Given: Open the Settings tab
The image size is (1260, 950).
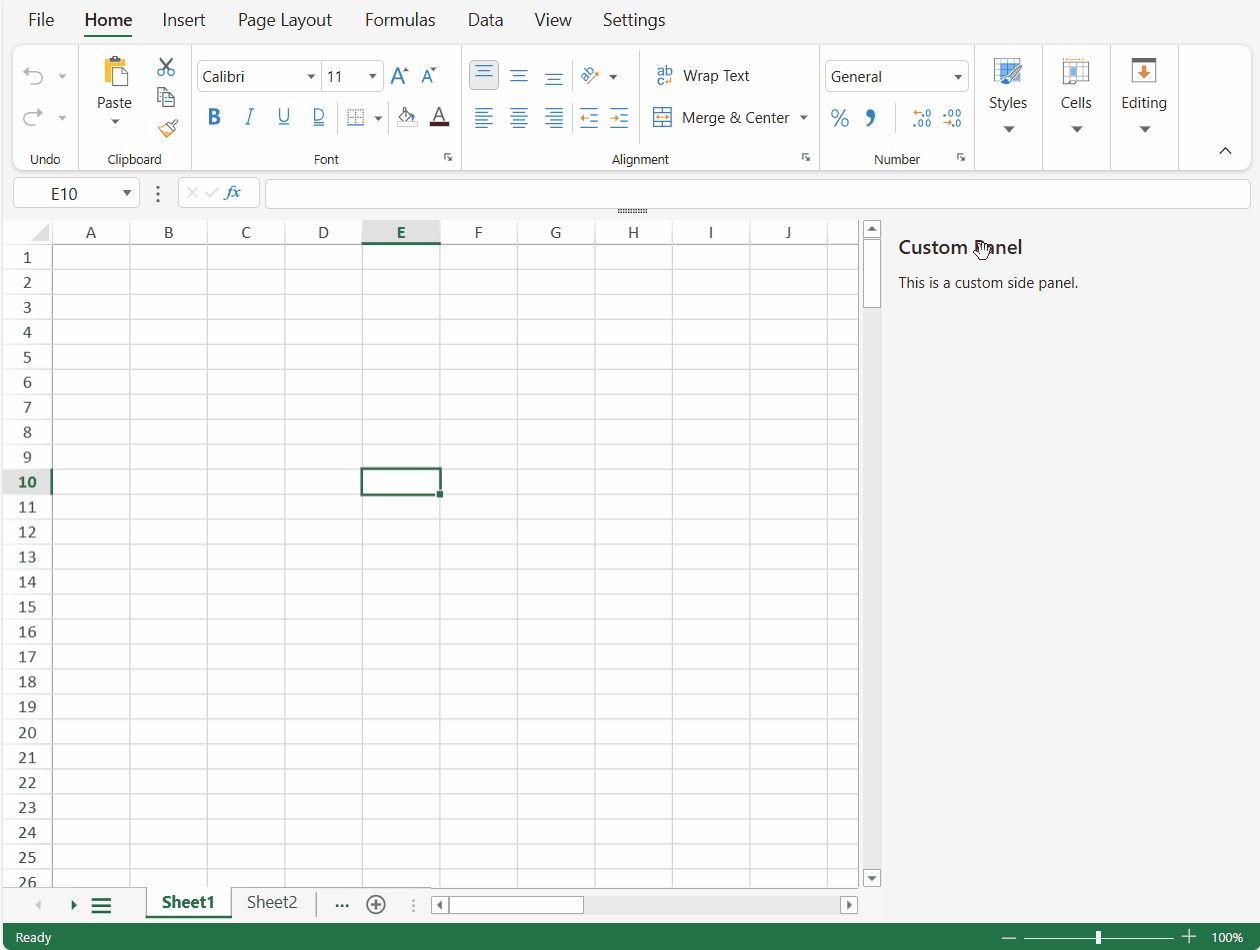Looking at the screenshot, I should click(x=634, y=20).
